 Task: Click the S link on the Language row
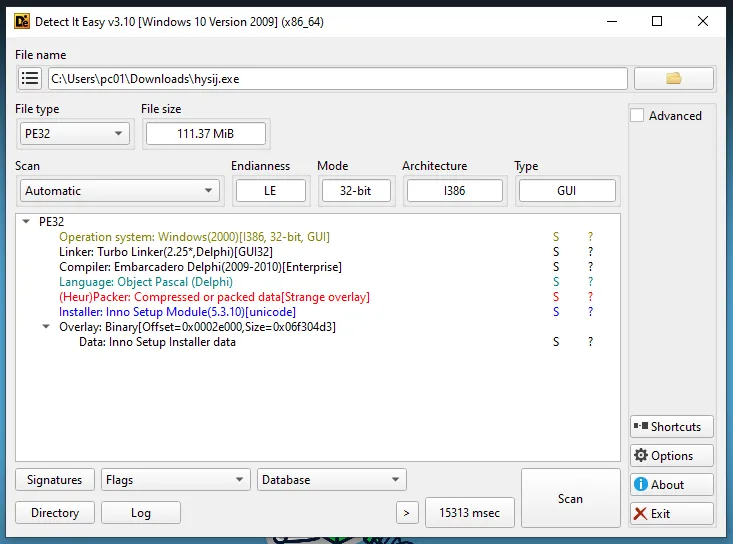(556, 282)
